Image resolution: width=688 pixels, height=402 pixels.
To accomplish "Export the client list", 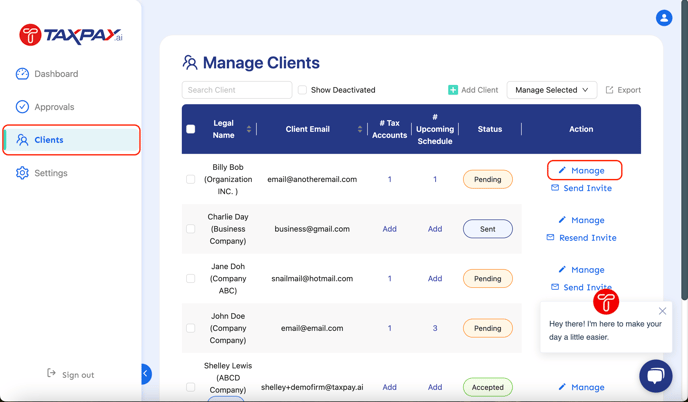I will 623,90.
